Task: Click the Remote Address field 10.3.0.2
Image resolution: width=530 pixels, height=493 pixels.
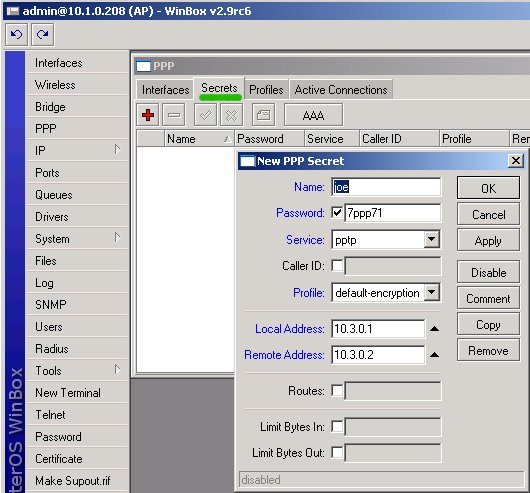Action: [x=378, y=354]
